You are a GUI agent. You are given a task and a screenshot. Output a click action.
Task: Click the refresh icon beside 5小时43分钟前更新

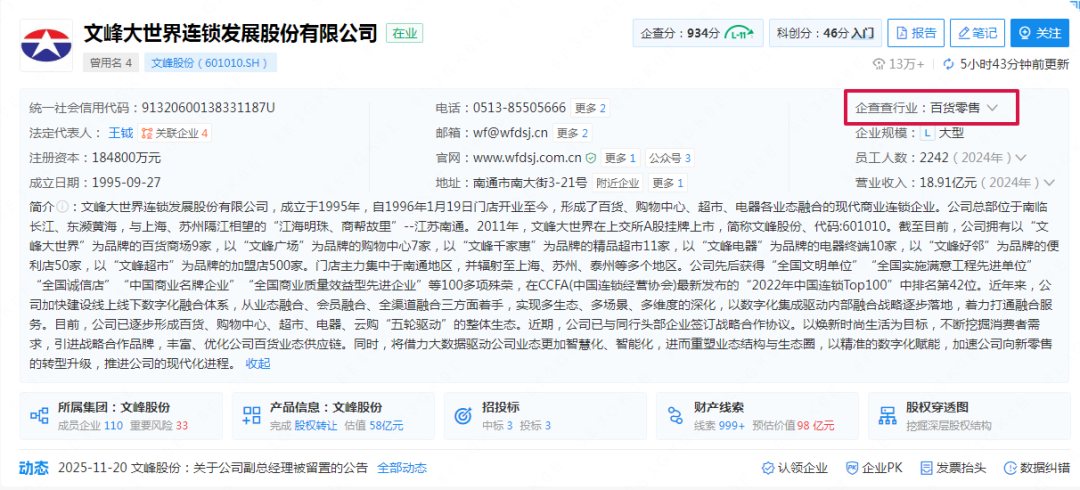coord(948,64)
